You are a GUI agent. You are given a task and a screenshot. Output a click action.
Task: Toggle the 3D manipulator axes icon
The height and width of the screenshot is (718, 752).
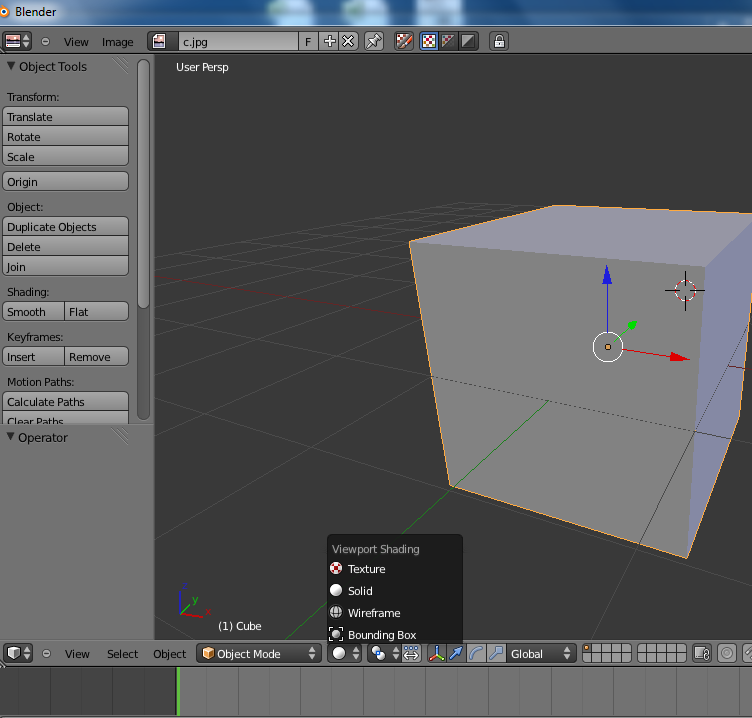(x=437, y=653)
